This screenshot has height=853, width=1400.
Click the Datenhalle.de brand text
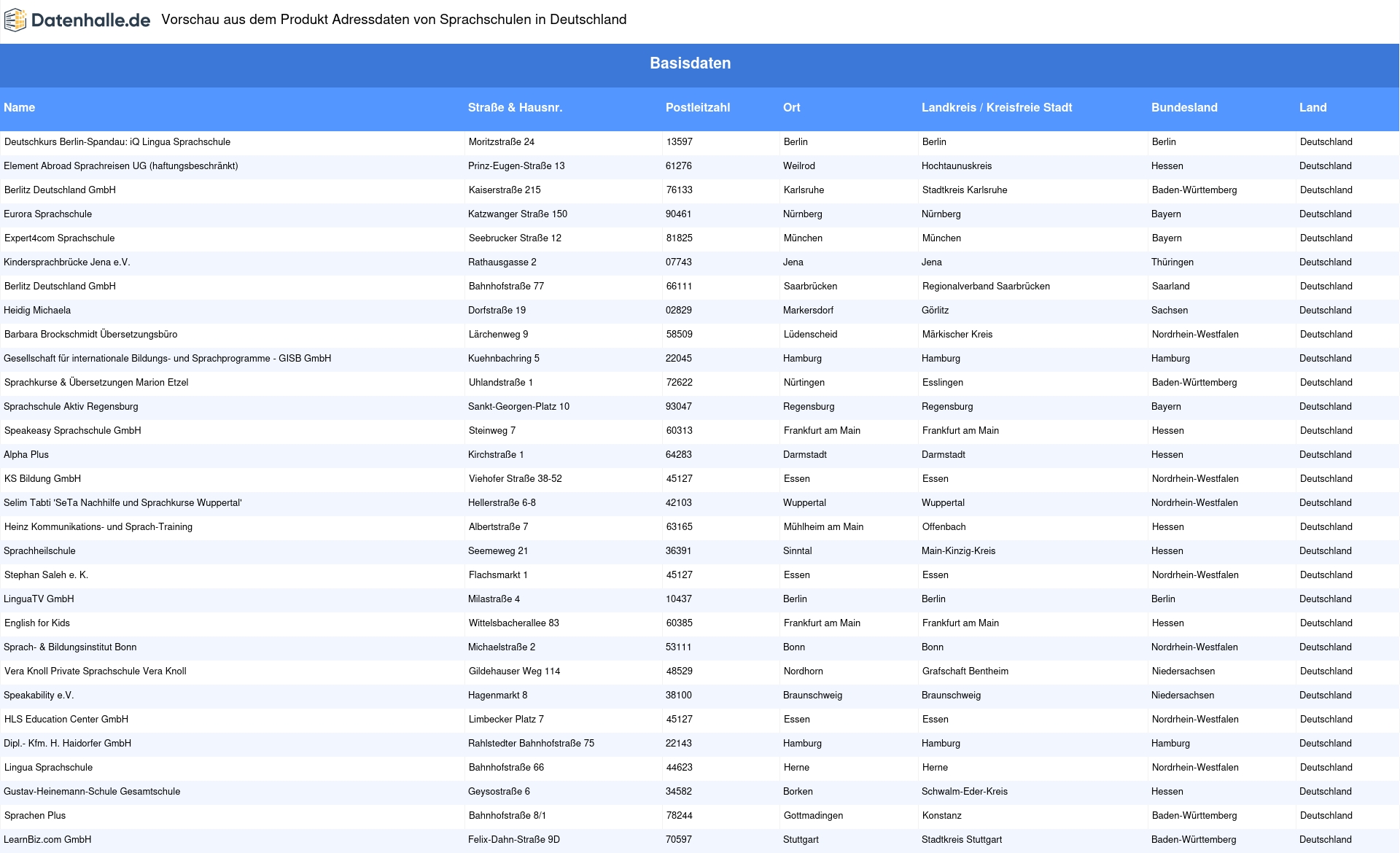click(91, 20)
